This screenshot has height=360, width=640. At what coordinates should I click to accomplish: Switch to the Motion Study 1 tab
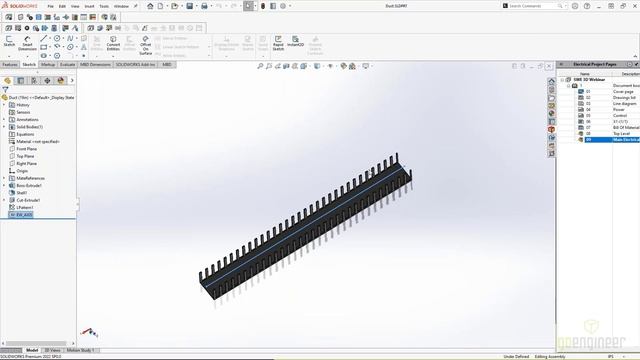[x=80, y=350]
